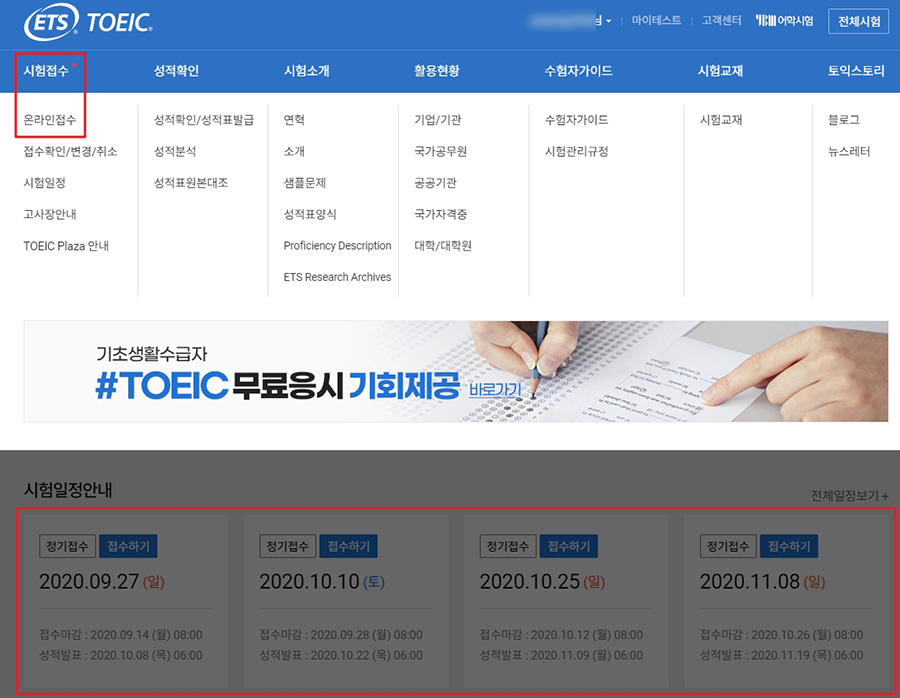
Task: Choose 기업/기관 submenu item
Action: [x=437, y=119]
